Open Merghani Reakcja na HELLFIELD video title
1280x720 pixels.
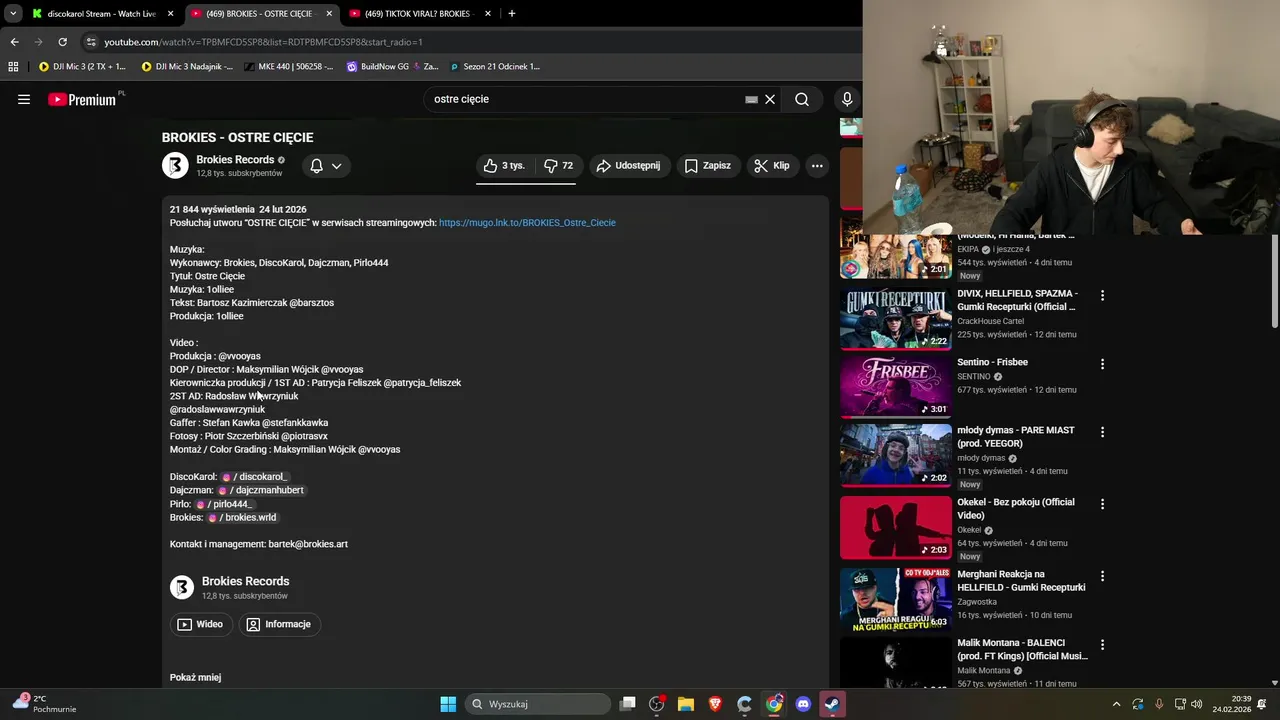(1021, 581)
